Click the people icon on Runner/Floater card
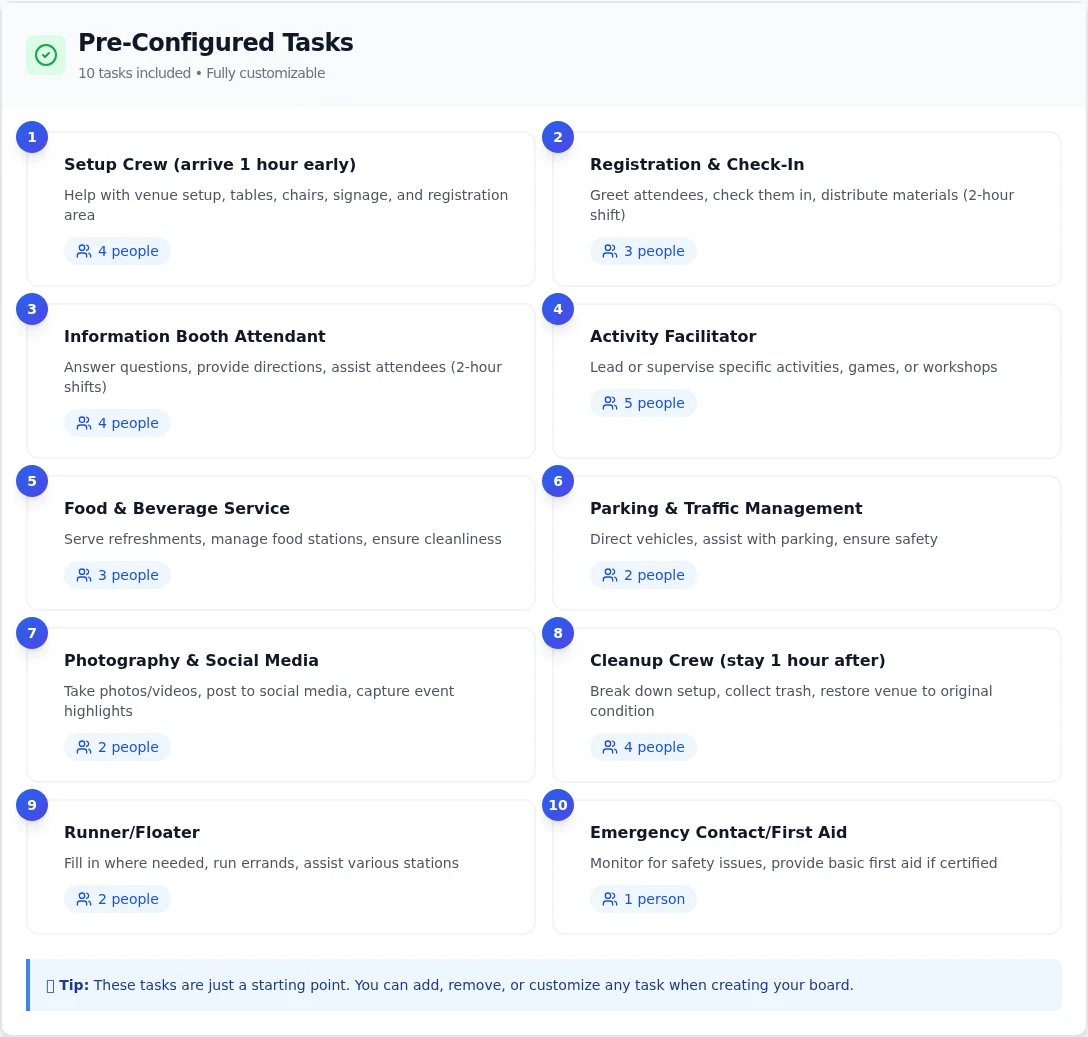The image size is (1088, 1037). (83, 899)
